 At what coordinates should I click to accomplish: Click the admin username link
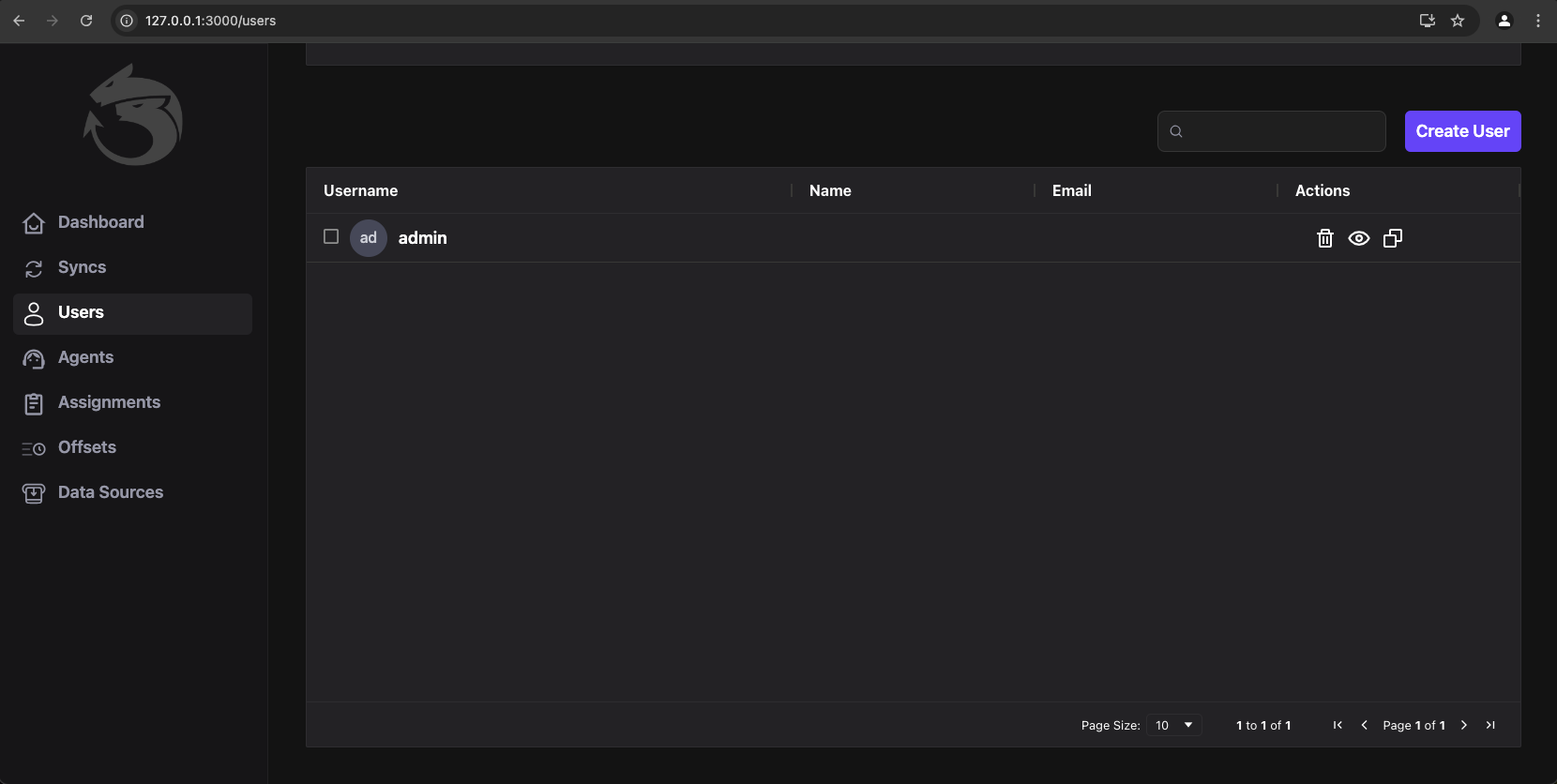click(422, 238)
